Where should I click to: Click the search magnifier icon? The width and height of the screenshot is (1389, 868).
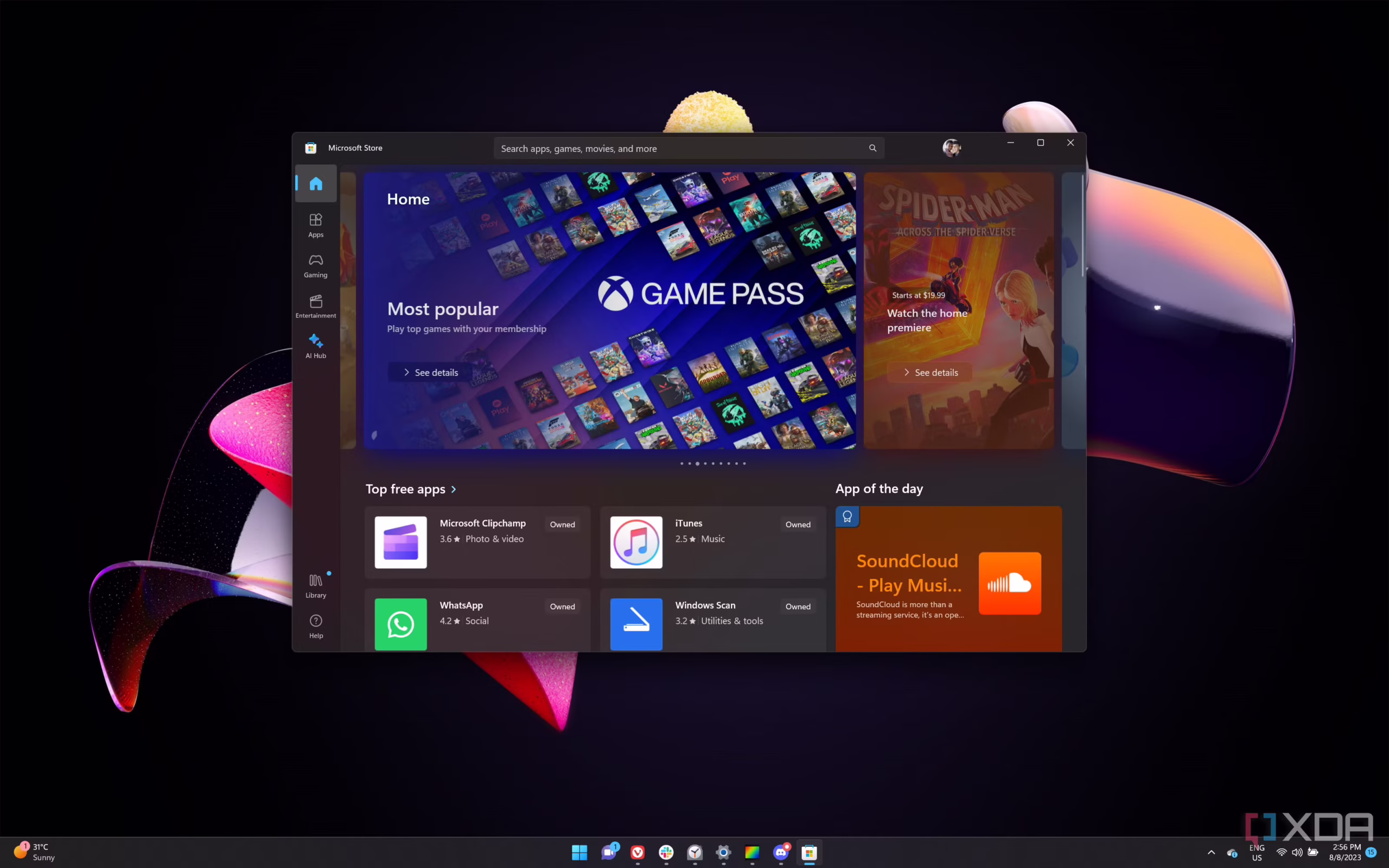pos(872,148)
